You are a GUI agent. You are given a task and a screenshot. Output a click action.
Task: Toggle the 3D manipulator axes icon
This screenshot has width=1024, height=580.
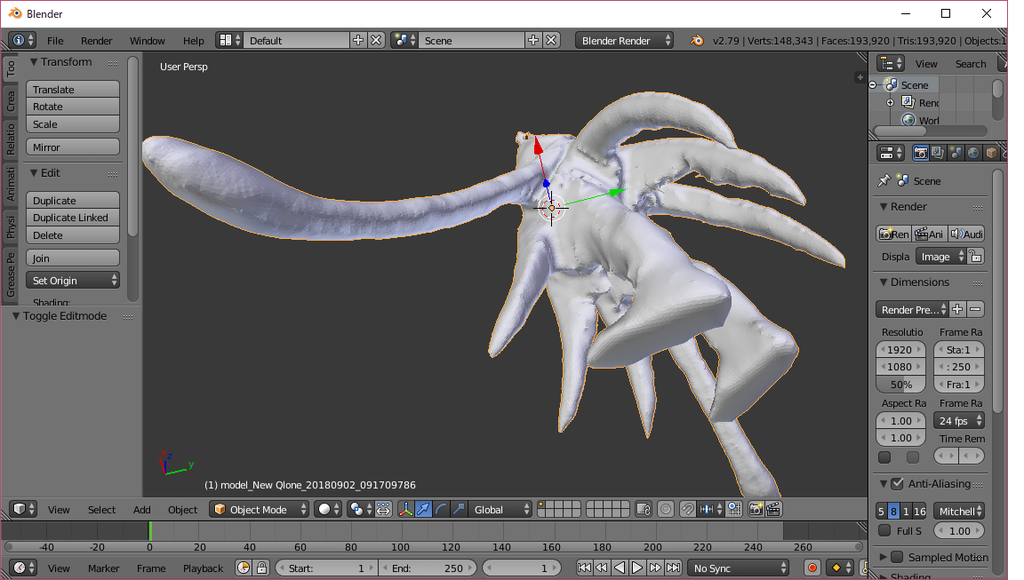coord(406,509)
